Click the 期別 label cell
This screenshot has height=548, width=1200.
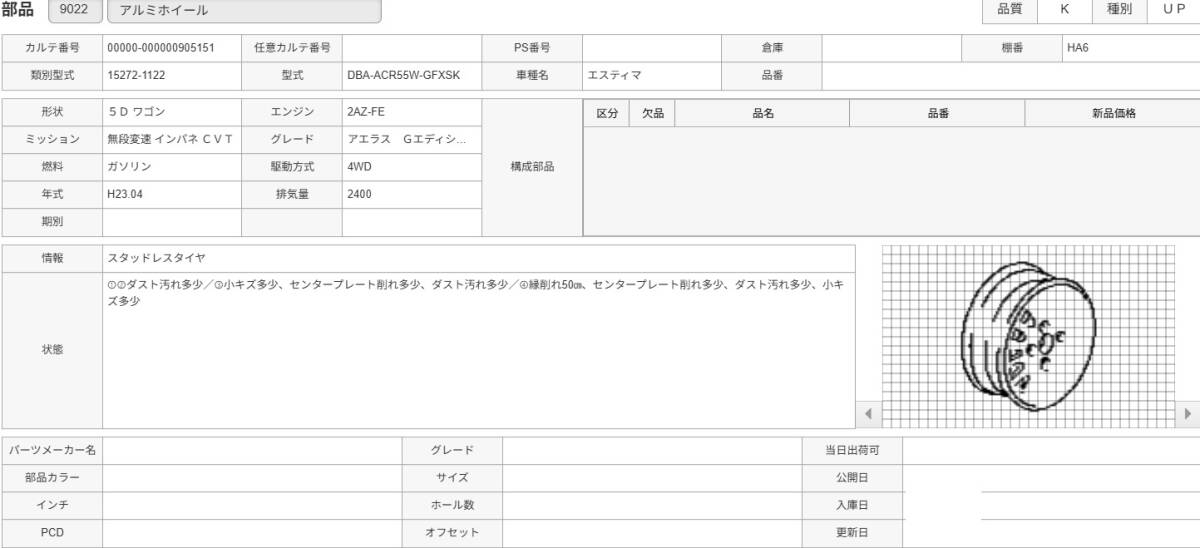pyautogui.click(x=52, y=222)
